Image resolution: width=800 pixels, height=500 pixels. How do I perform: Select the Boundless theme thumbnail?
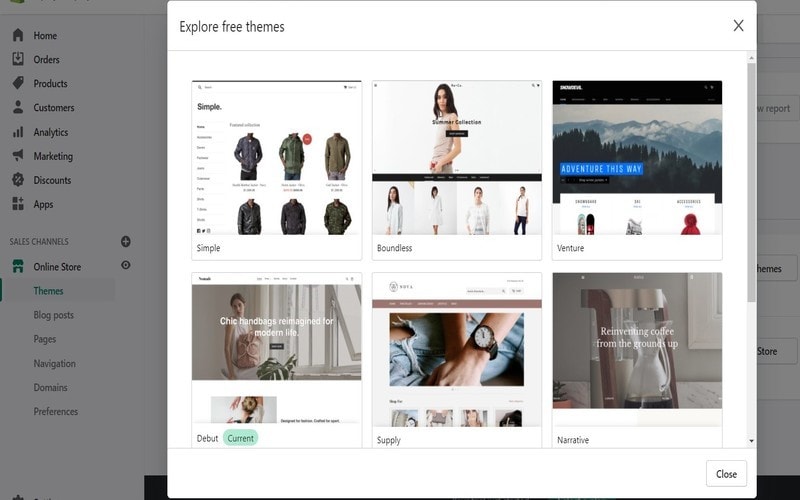click(457, 158)
